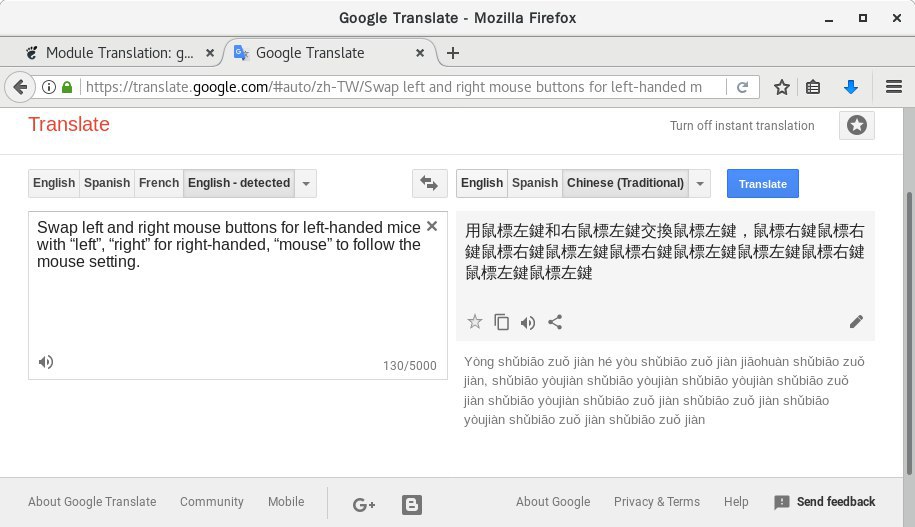Close the Module Translation tab
This screenshot has width=915, height=527.
[x=210, y=53]
